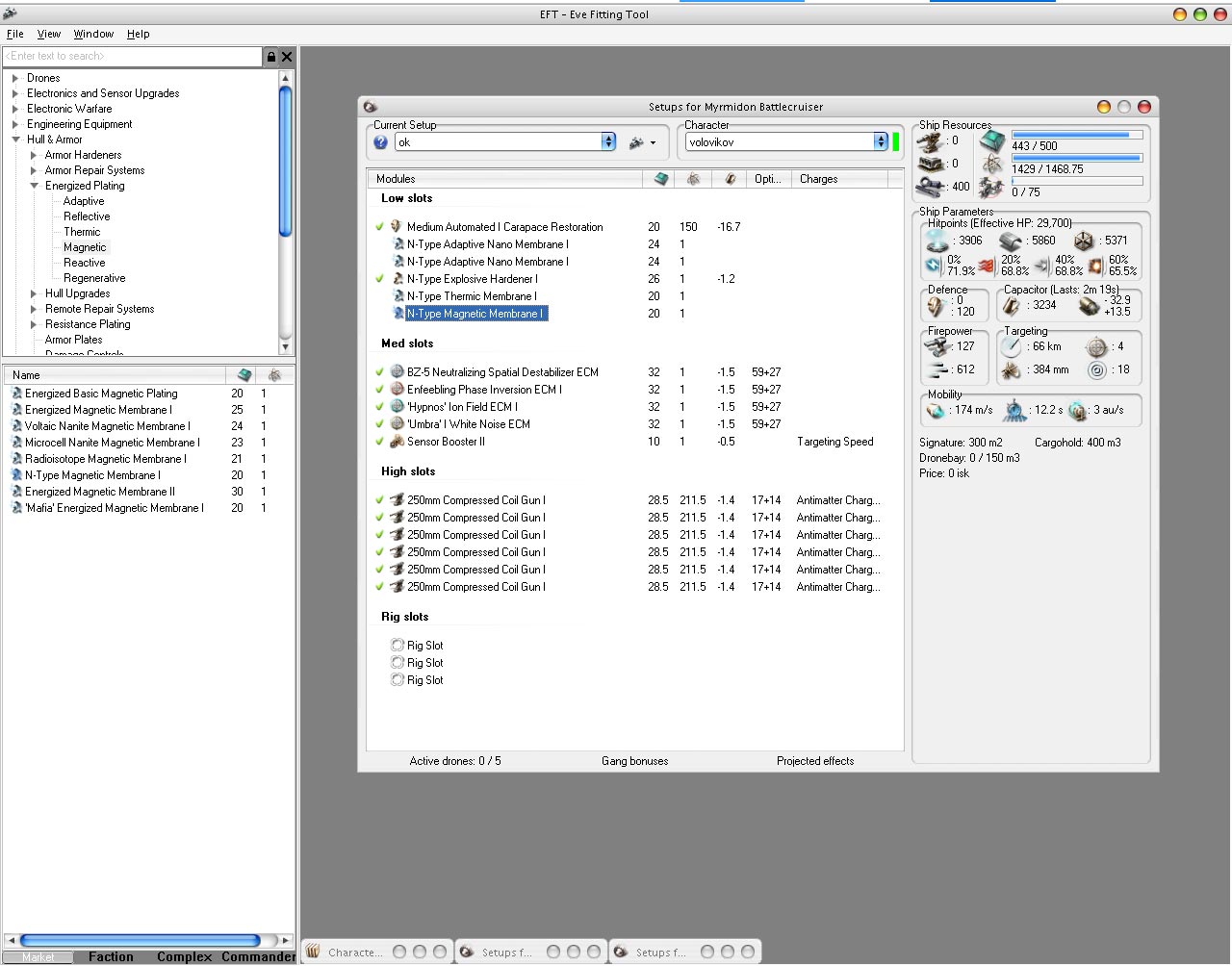Image resolution: width=1232 pixels, height=966 pixels.
Task: Click the CPU column header icon in Modules
Action: pos(660,179)
